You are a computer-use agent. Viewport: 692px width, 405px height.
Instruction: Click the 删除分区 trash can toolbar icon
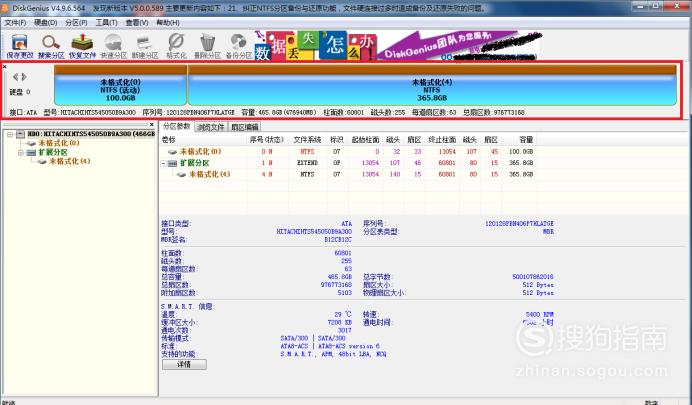tap(207, 46)
